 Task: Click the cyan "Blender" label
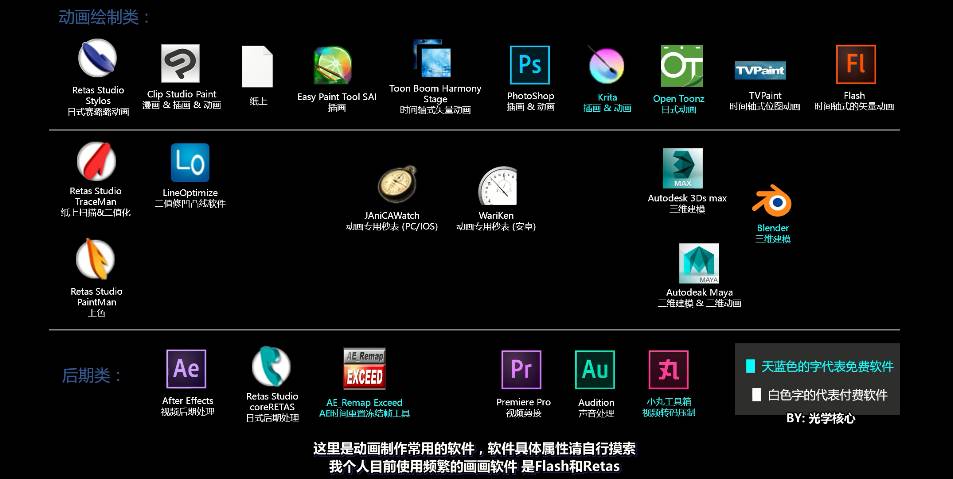tap(772, 228)
